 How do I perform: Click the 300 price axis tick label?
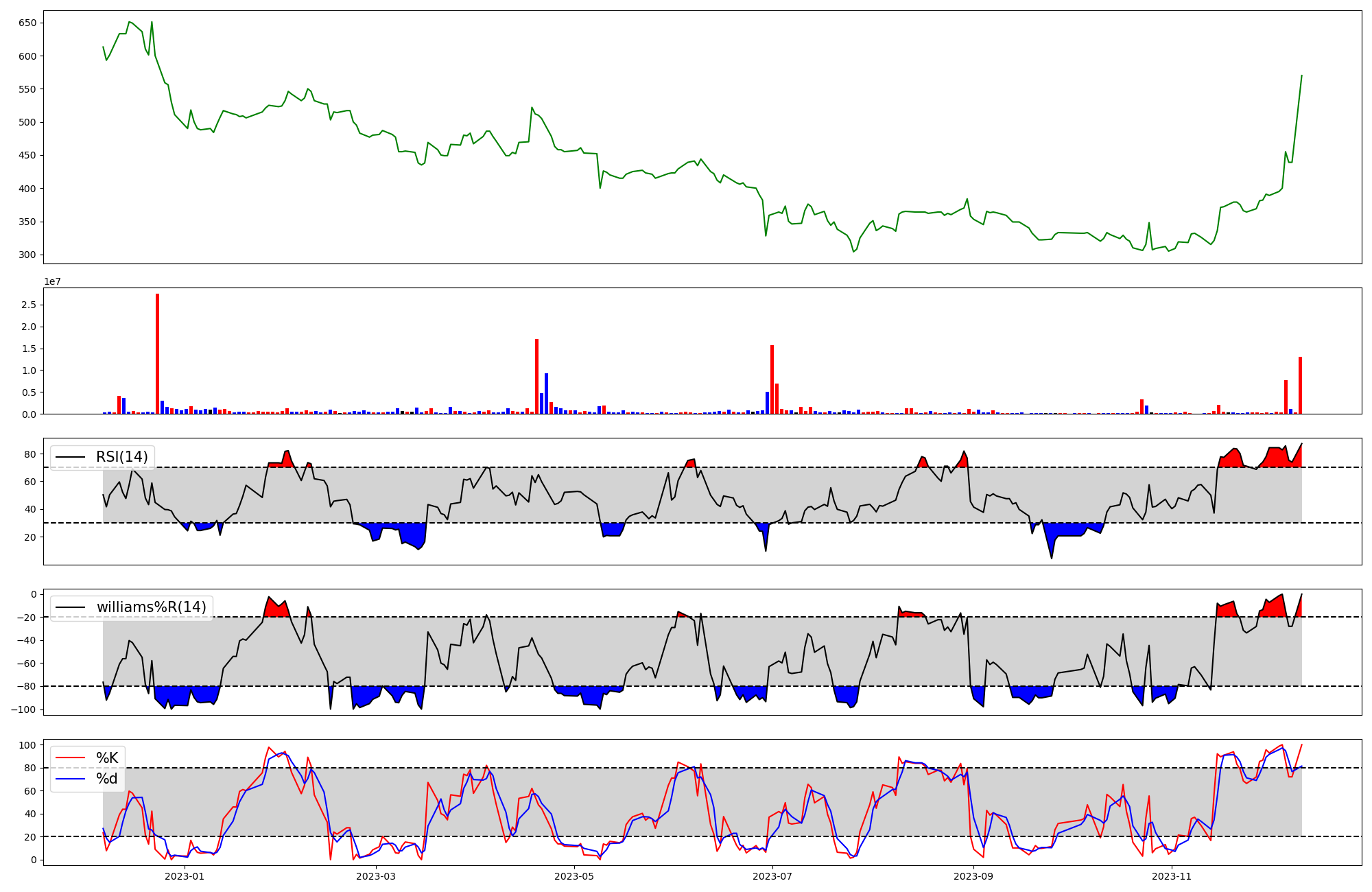[27, 255]
